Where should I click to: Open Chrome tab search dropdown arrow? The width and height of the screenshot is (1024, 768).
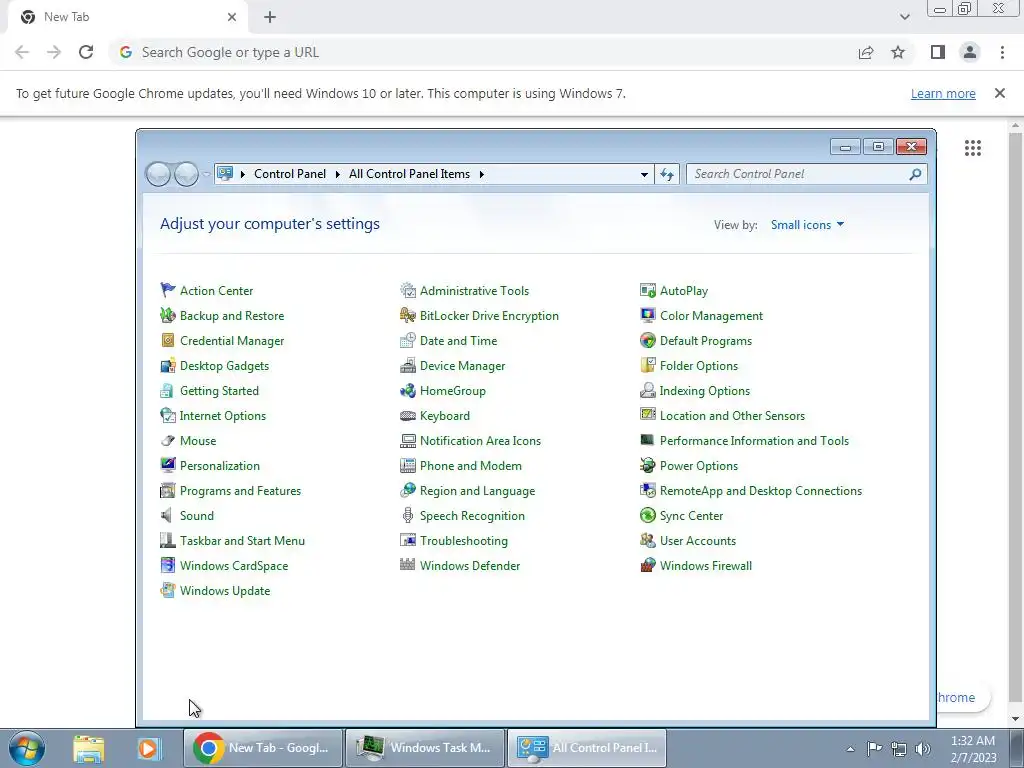904,17
